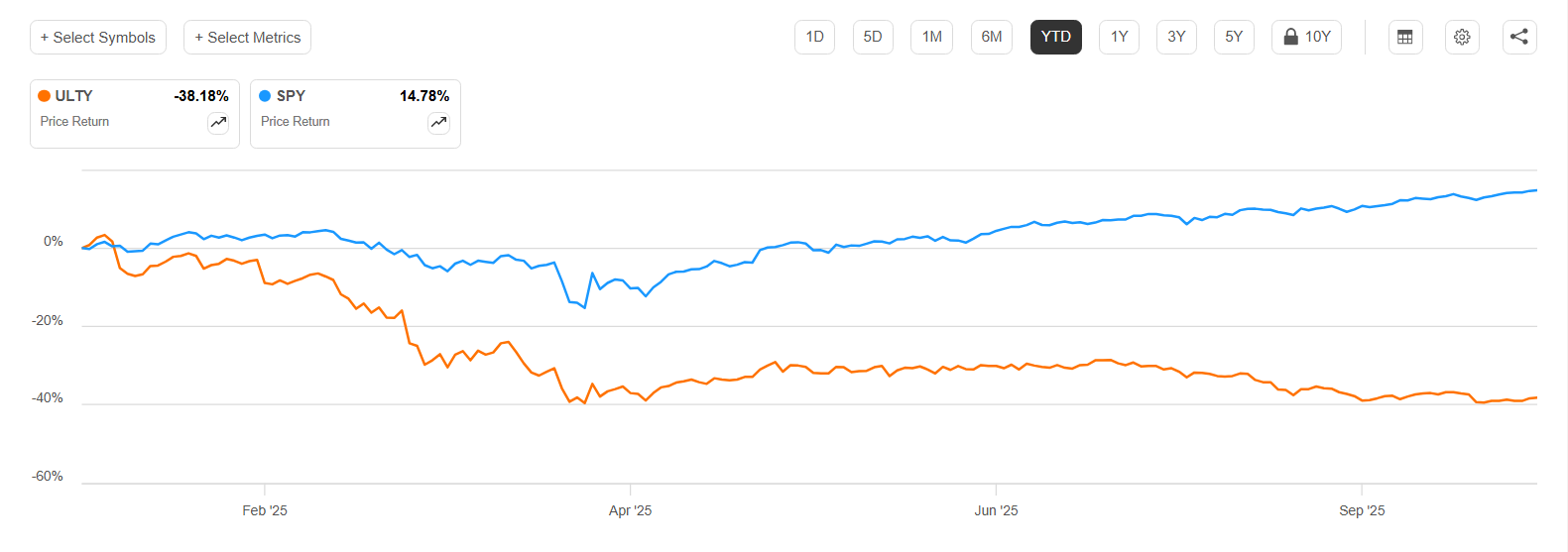The height and width of the screenshot is (552, 1568).
Task: Open chart settings gear
Action: [x=1462, y=38]
